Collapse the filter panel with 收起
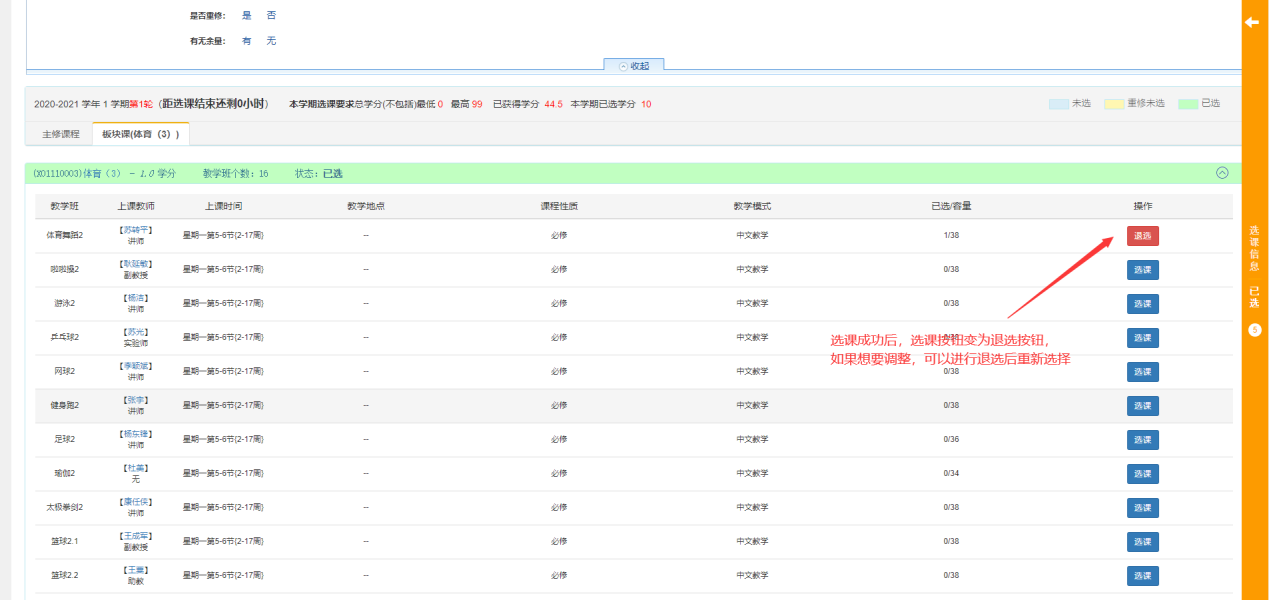 pos(634,66)
